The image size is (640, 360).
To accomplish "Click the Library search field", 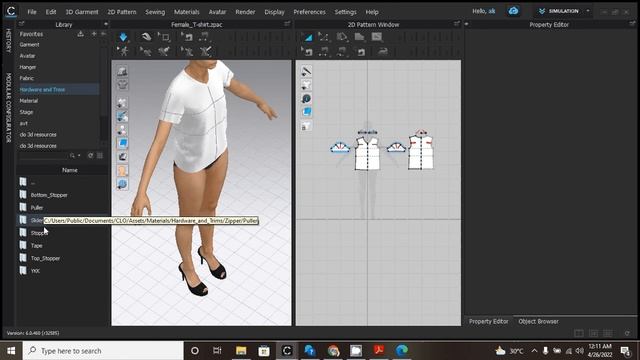I will [x=44, y=156].
